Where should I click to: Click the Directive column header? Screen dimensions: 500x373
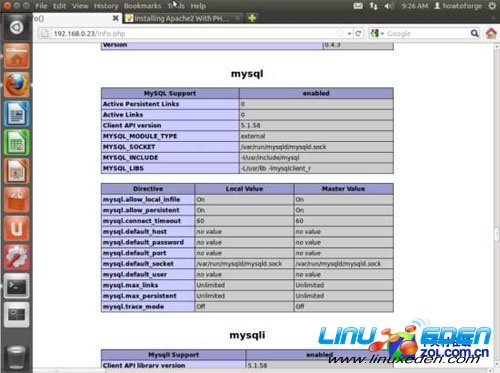tap(148, 189)
